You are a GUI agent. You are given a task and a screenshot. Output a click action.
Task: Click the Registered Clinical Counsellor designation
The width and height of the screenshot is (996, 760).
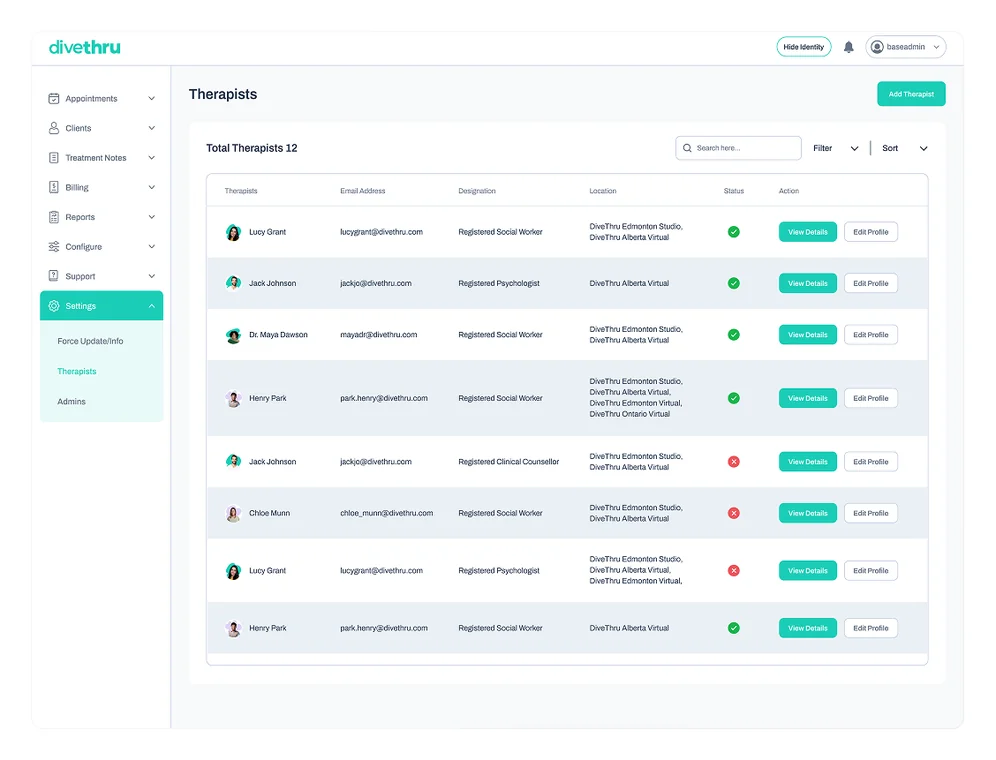pos(509,462)
